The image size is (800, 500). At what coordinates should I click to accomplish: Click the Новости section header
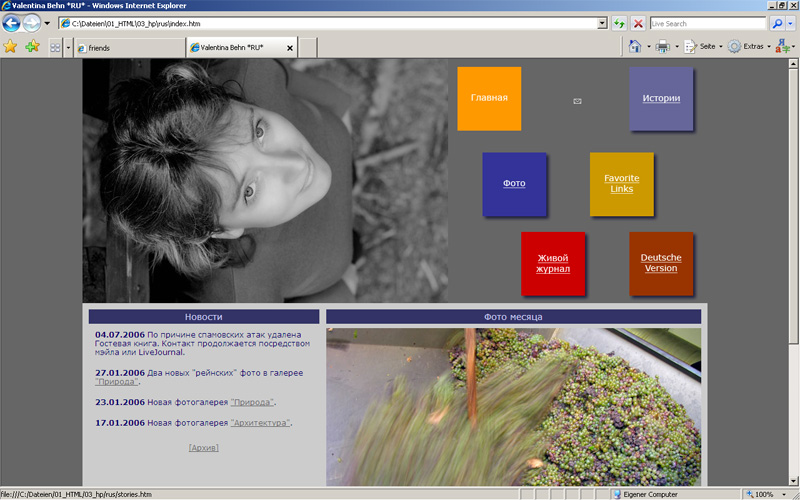pos(204,317)
